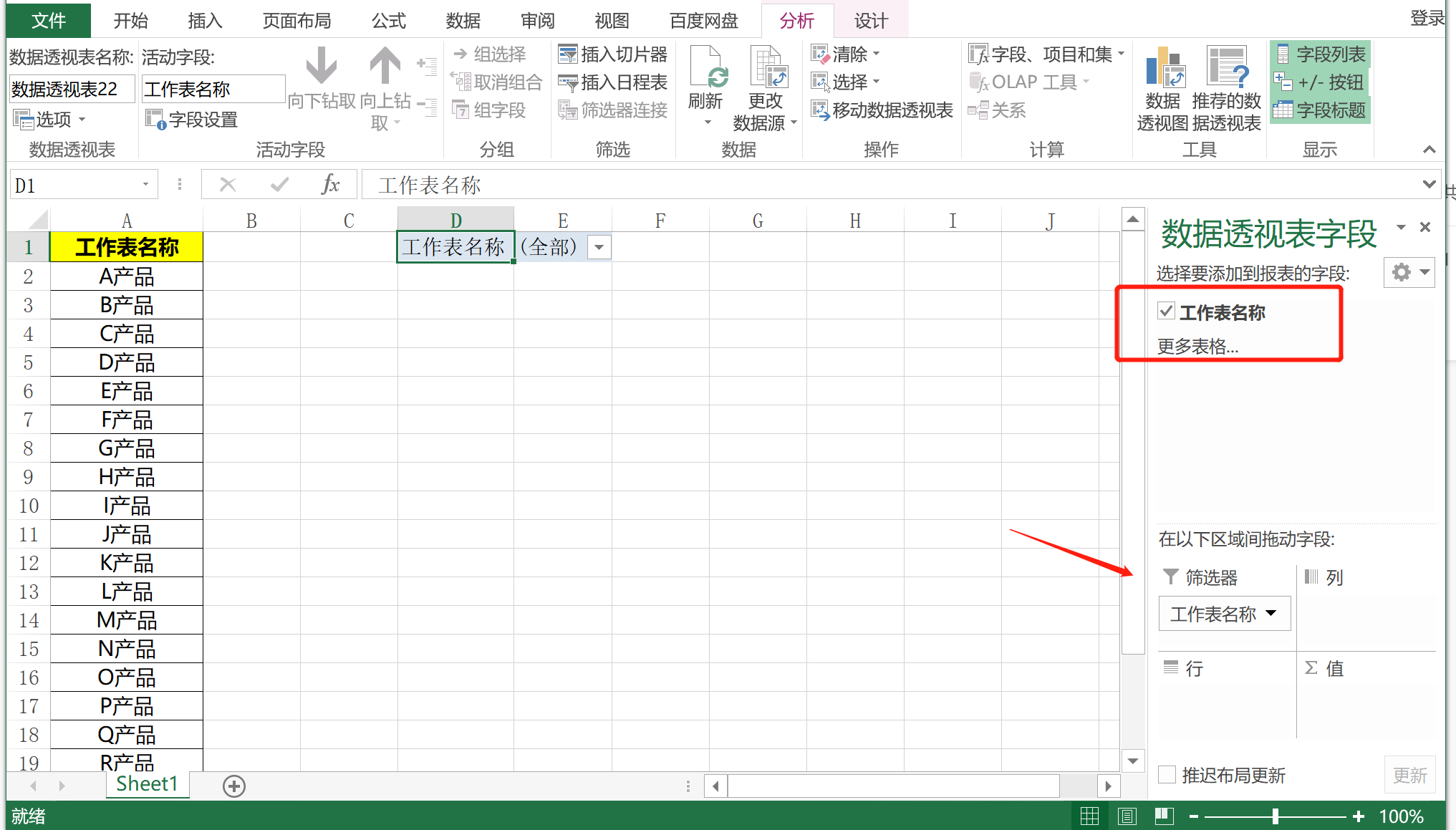Screen dimensions: 1456x830
Task: Open the 选项 options dropdown
Action: click(50, 119)
